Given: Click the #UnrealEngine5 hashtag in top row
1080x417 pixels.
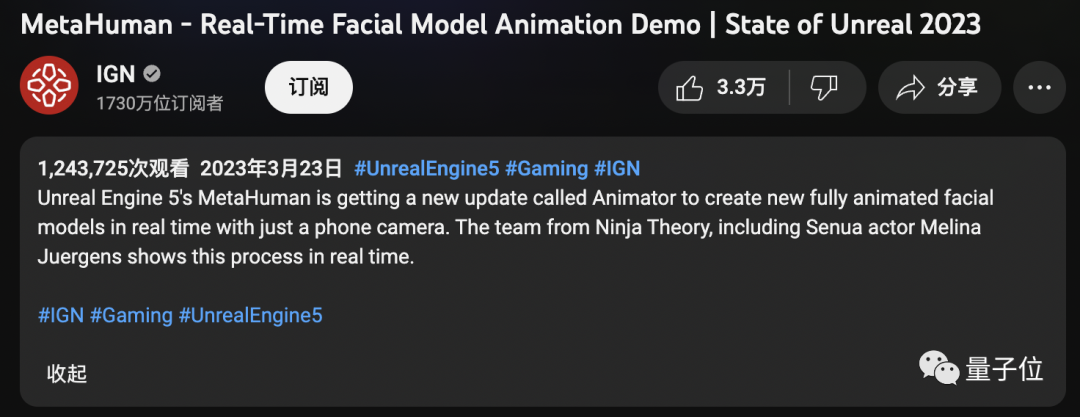Looking at the screenshot, I should 426,168.
